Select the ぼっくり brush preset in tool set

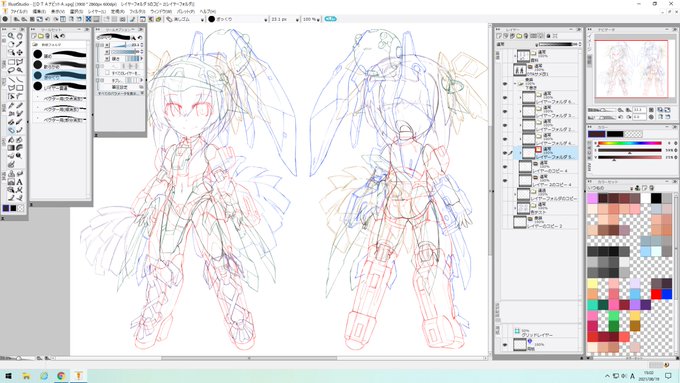[60, 75]
